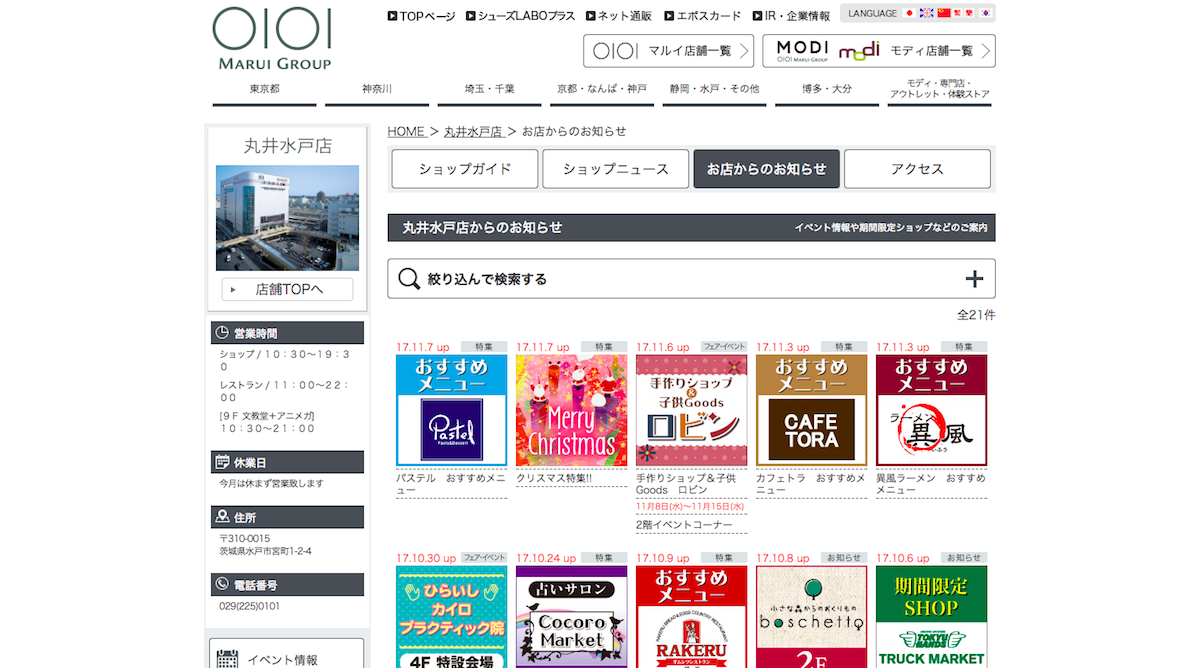1200x668 pixels.
Task: Click お知らせ tag on 17.10.8 card
Action: pos(844,558)
